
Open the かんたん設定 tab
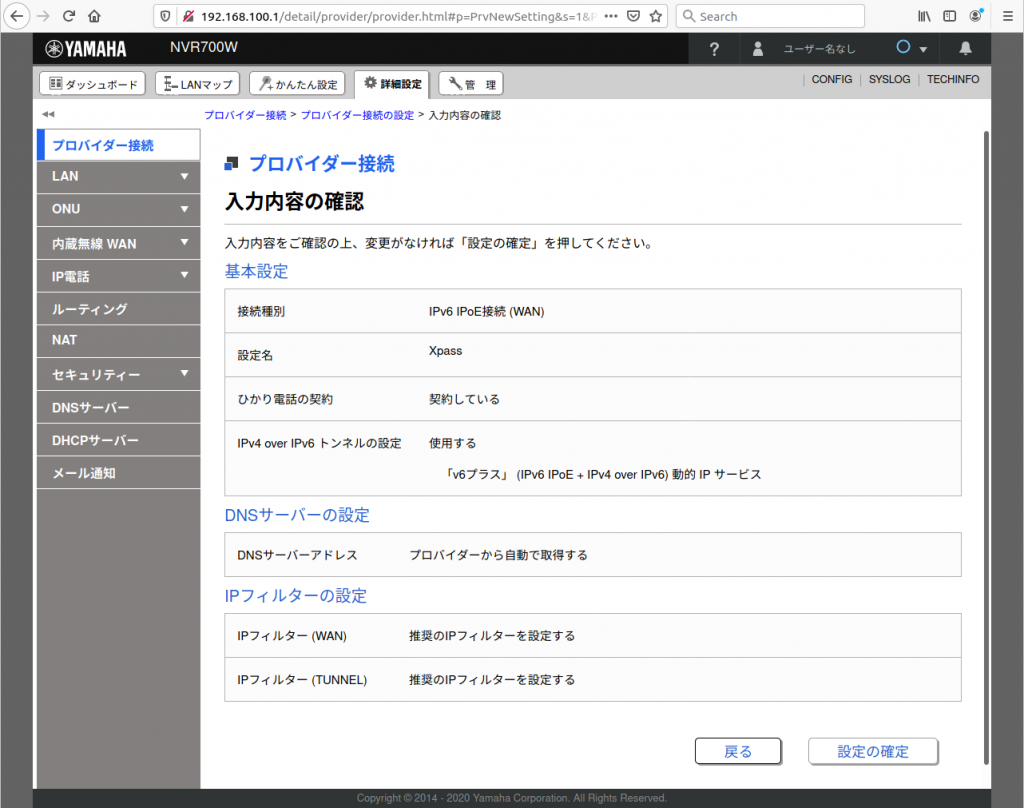point(297,84)
